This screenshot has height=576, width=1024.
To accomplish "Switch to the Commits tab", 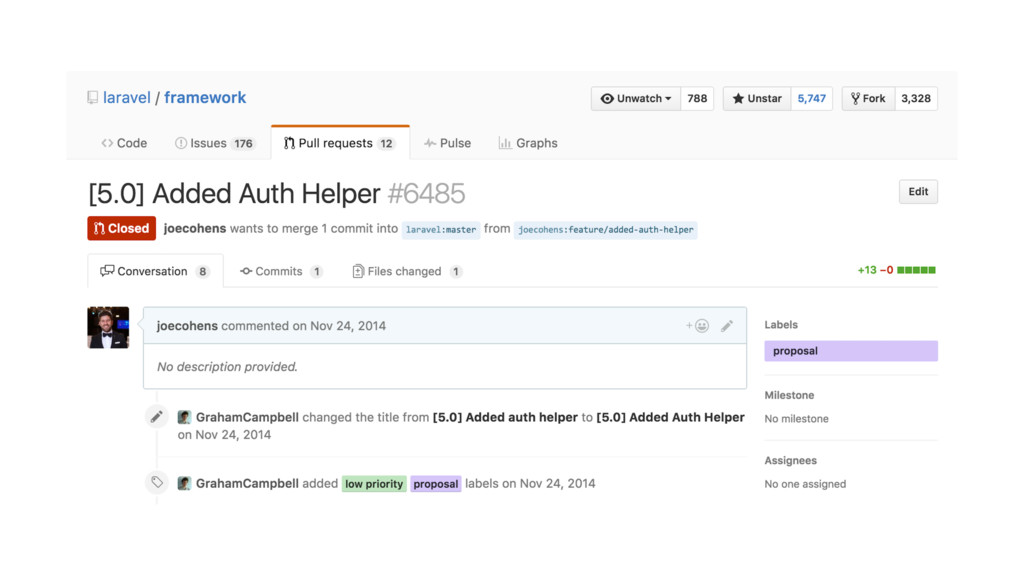I will (281, 271).
